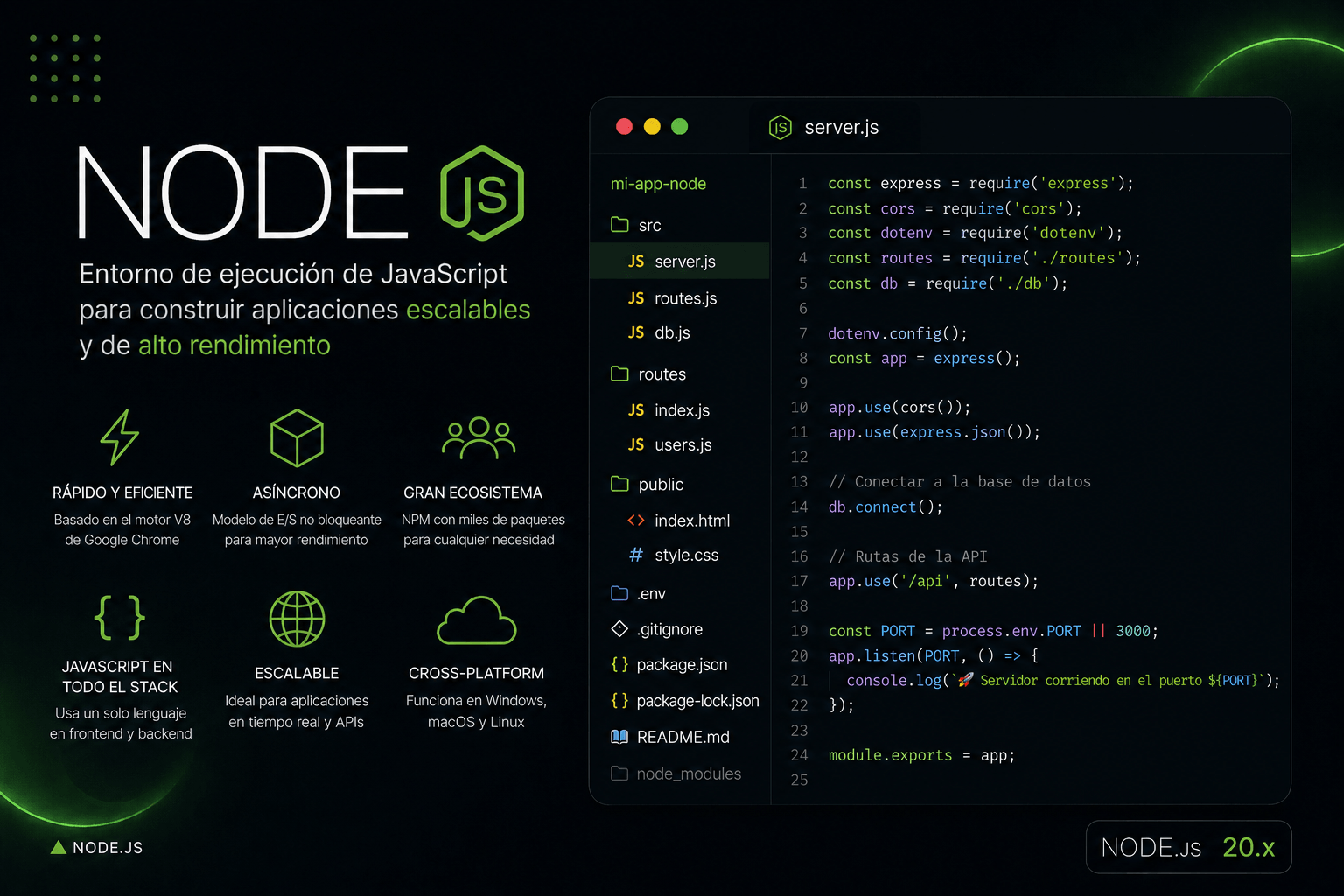Click the HTML brackets icon beside index.html

[636, 521]
